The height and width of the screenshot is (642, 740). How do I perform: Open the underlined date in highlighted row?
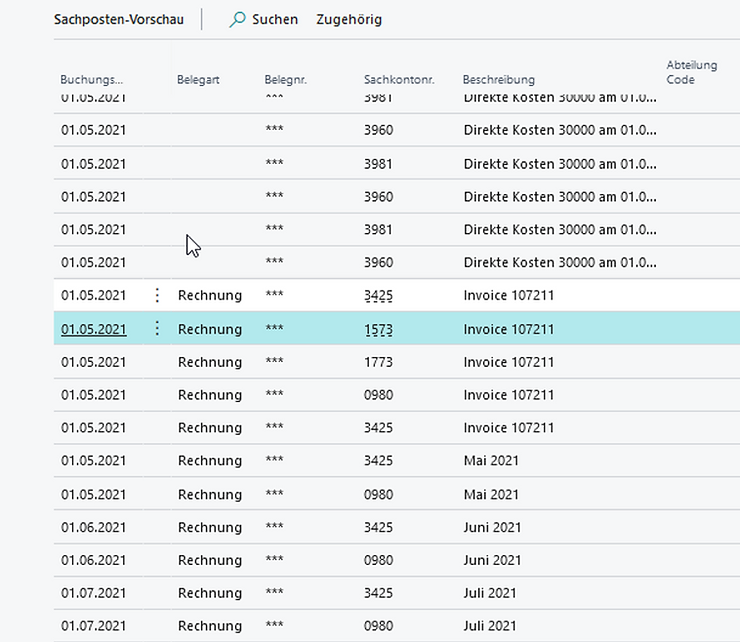(x=93, y=329)
